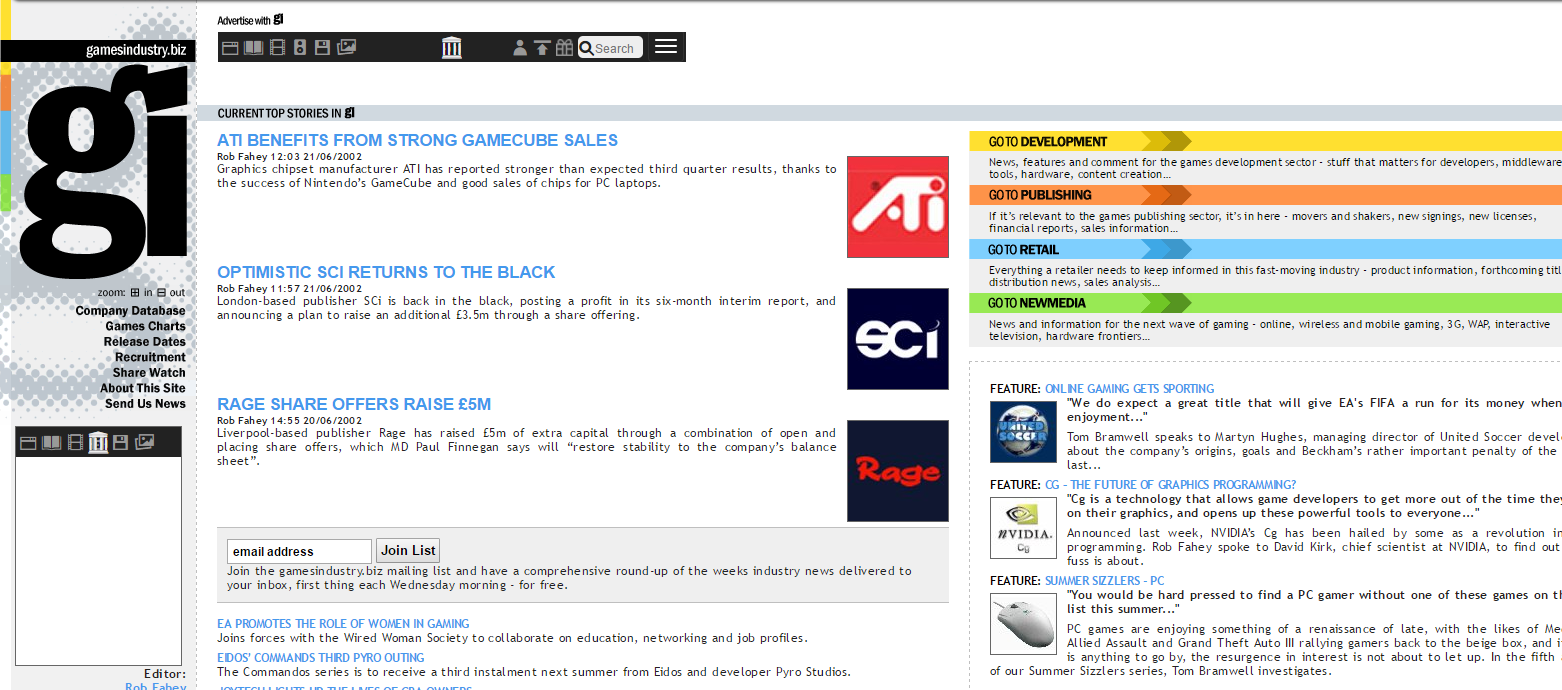1562x690 pixels.
Task: Select the video film icon in top toolbar
Action: (277, 47)
